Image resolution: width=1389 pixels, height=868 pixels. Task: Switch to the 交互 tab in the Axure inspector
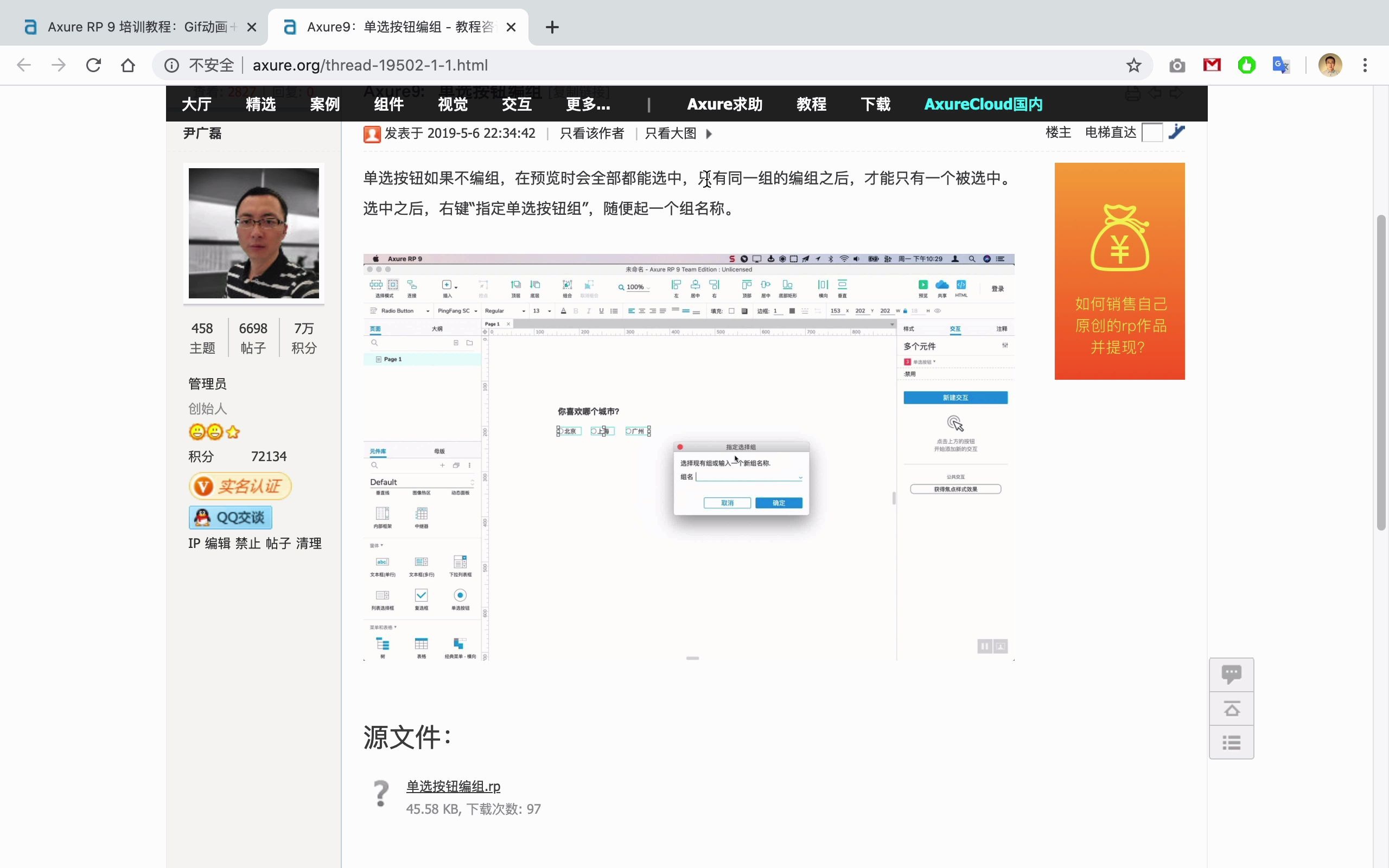pos(955,329)
